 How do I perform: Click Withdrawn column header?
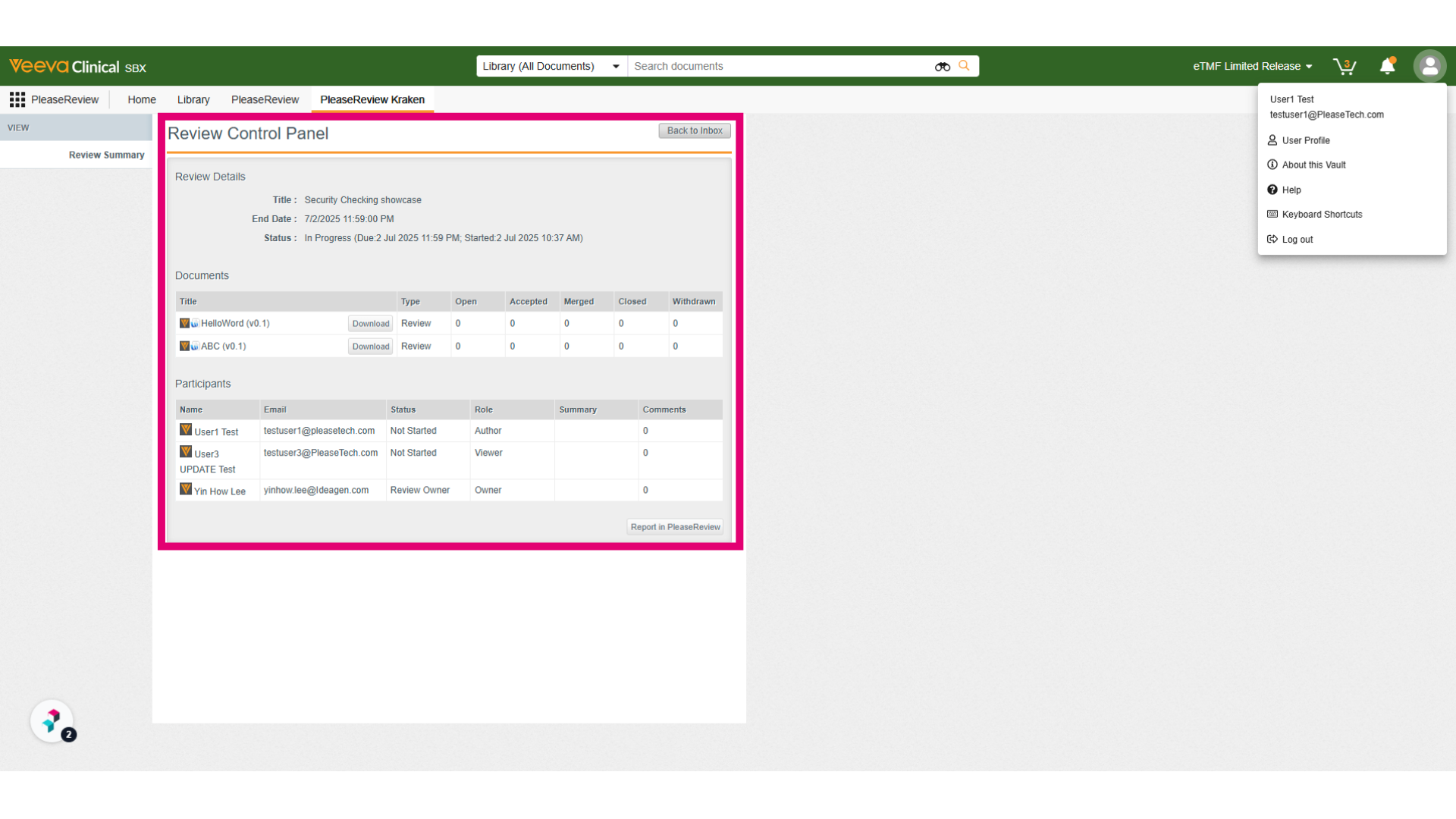pyautogui.click(x=694, y=301)
